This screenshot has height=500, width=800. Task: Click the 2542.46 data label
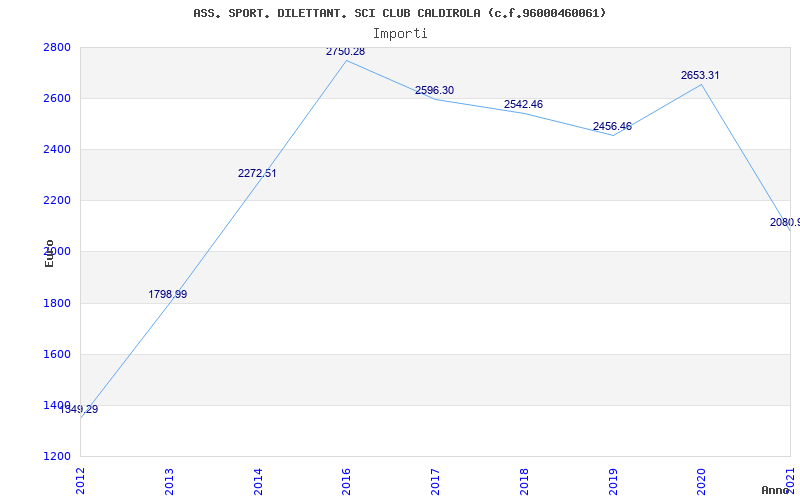pyautogui.click(x=523, y=104)
